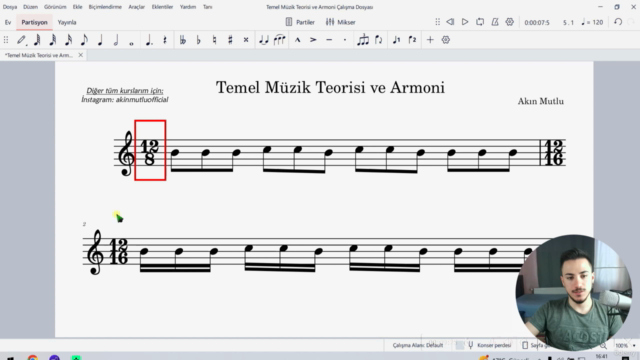Grab the note toolbar drag handle
The image size is (640, 360).
(6, 40)
